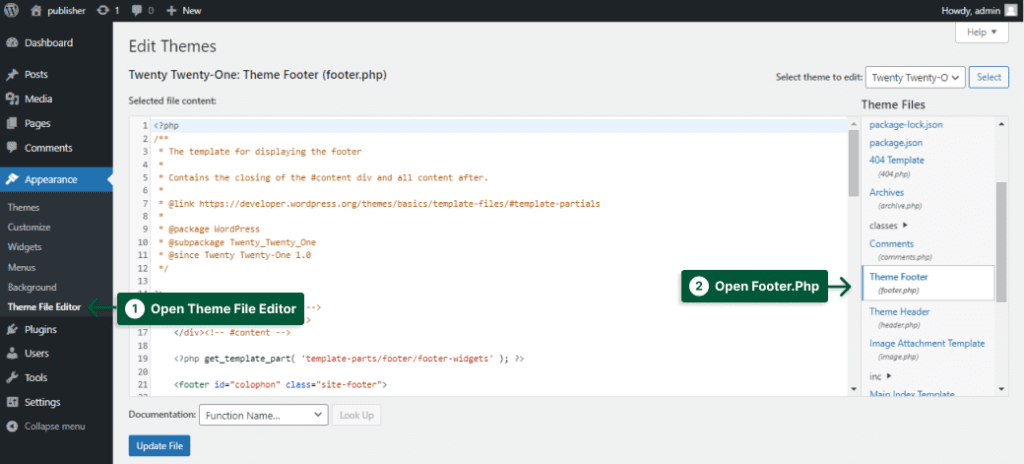Click the Posts pushpin icon
The image size is (1024, 464).
pyautogui.click(x=12, y=75)
